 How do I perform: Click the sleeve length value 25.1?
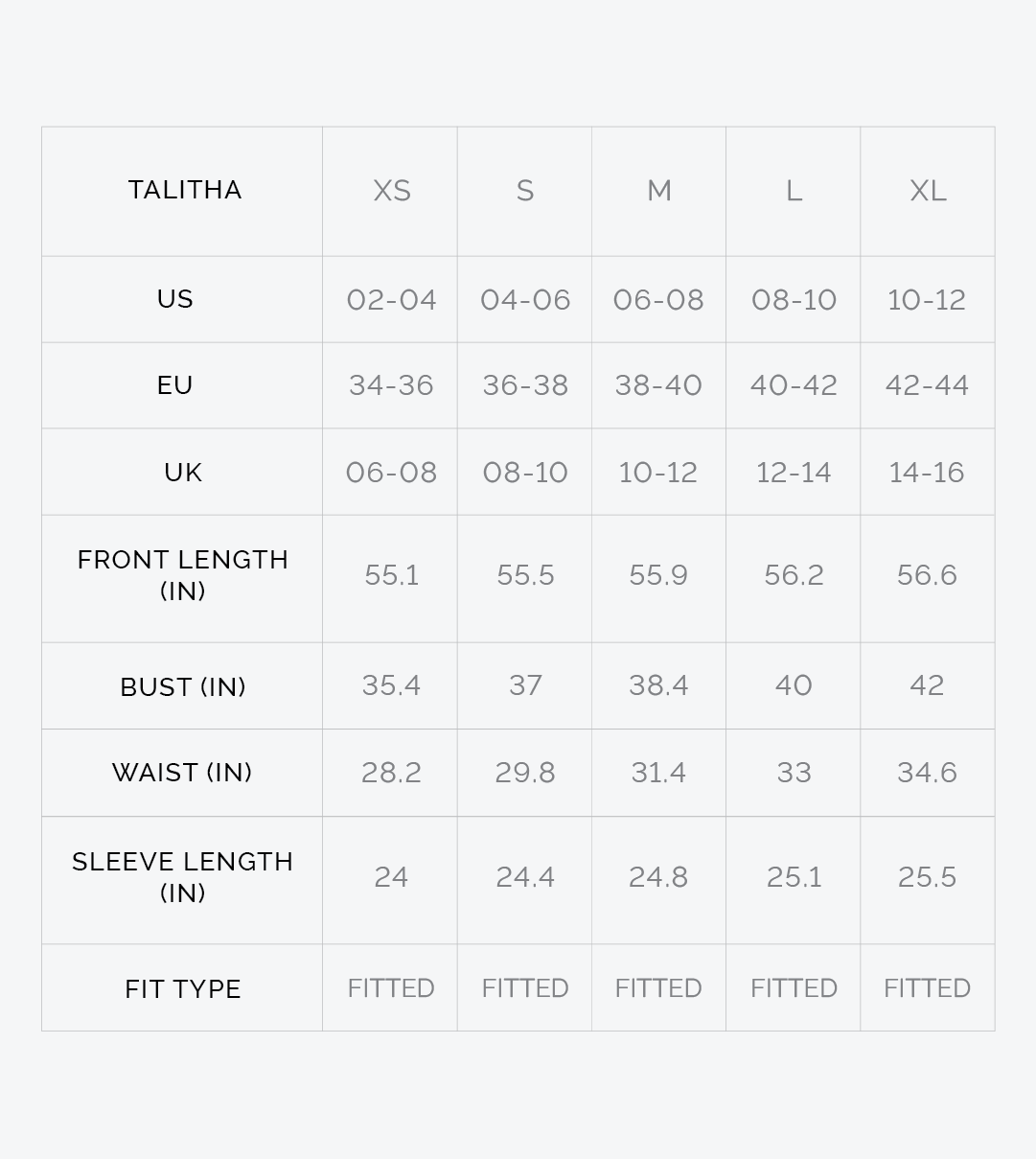pyautogui.click(x=794, y=877)
